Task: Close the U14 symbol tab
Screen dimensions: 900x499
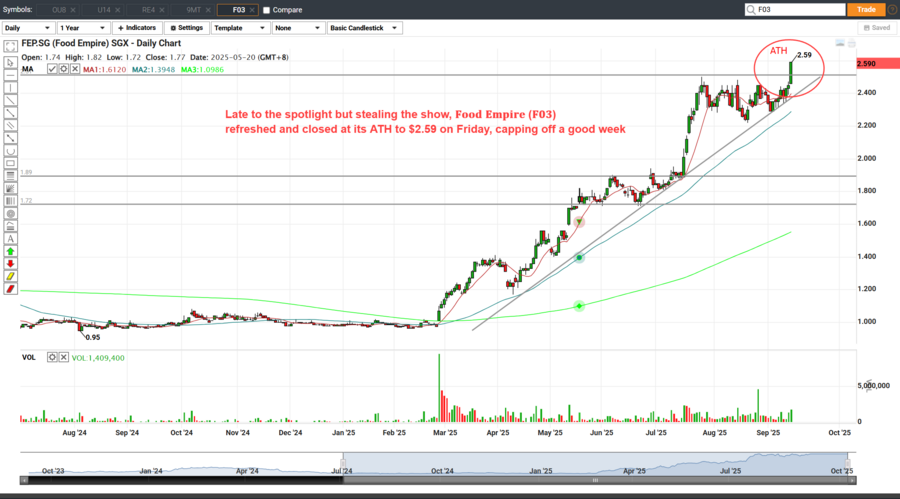Action: click(x=118, y=10)
